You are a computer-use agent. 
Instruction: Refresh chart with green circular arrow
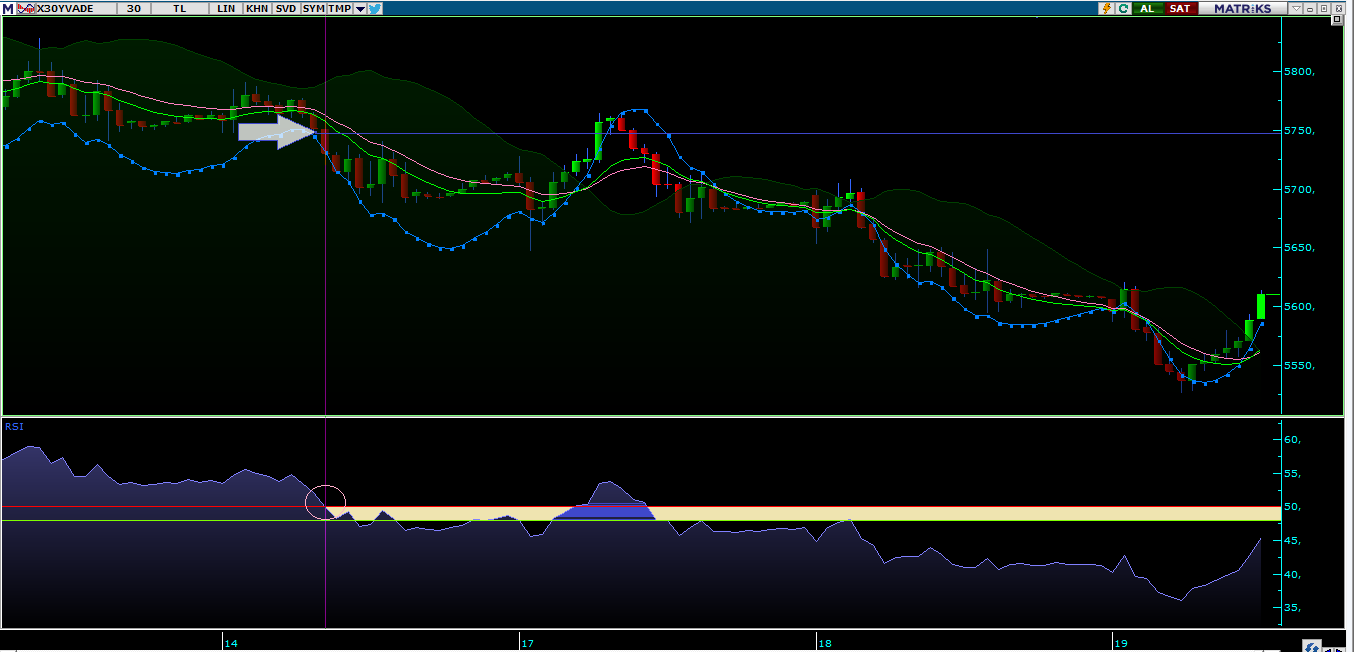point(1123,8)
